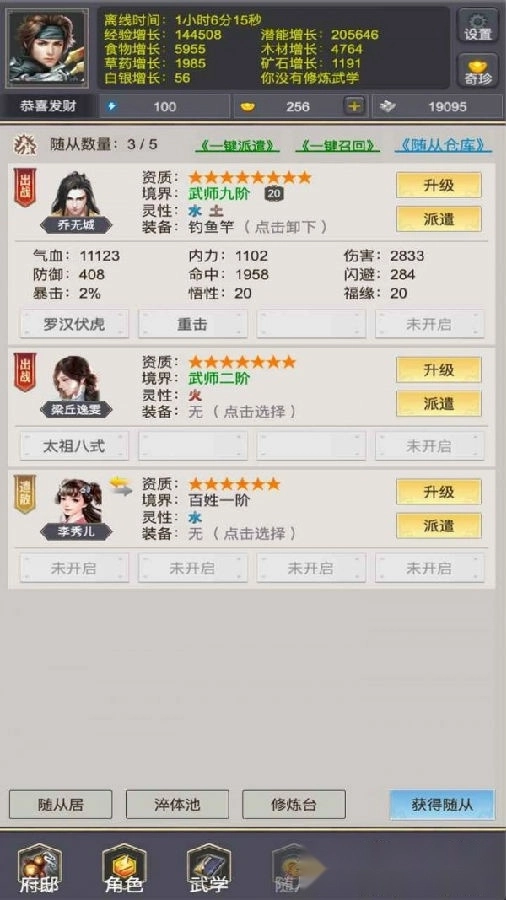Open the 设置 settings gear icon
Viewport: 506px width, 900px height.
click(x=478, y=26)
